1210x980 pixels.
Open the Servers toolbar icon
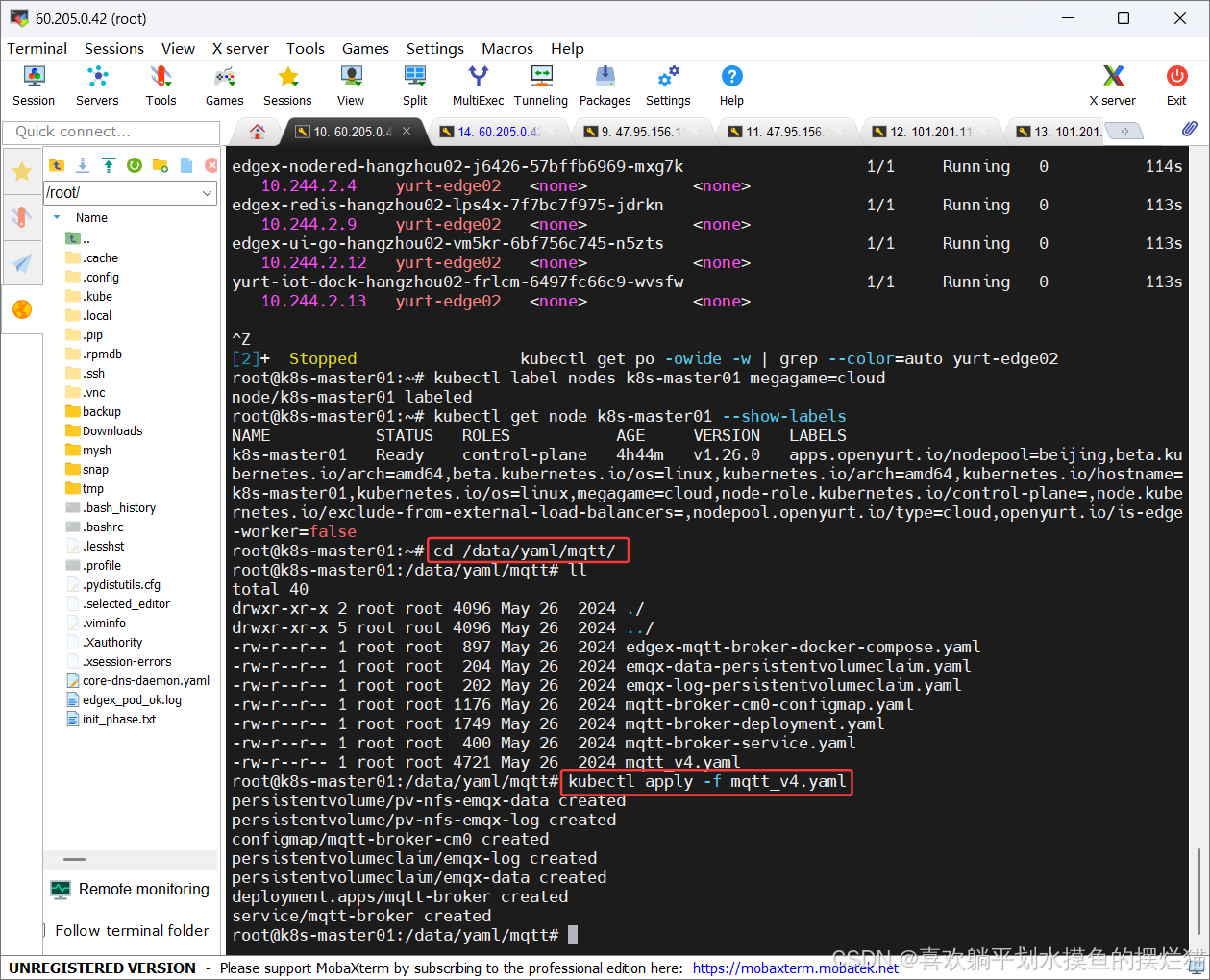pyautogui.click(x=97, y=86)
